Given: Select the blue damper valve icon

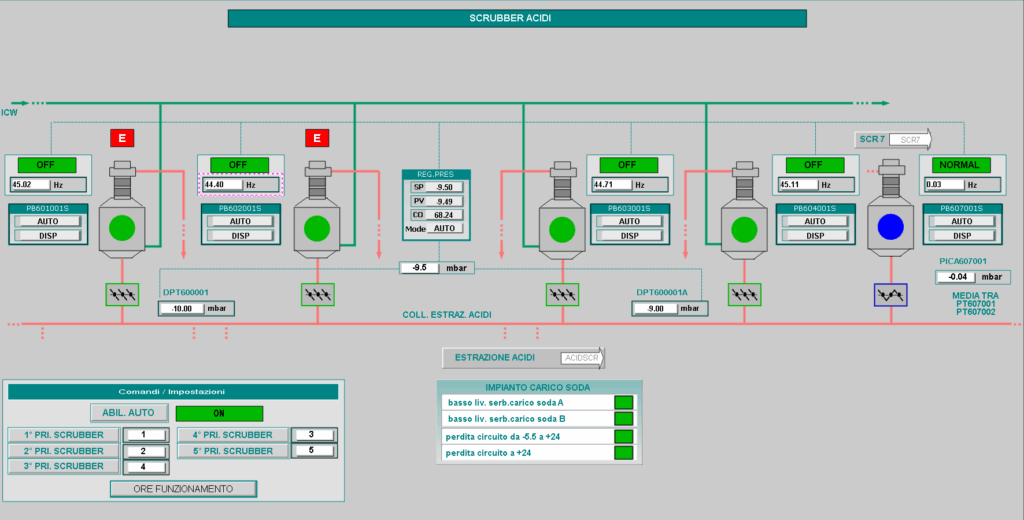Looking at the screenshot, I should (890, 294).
